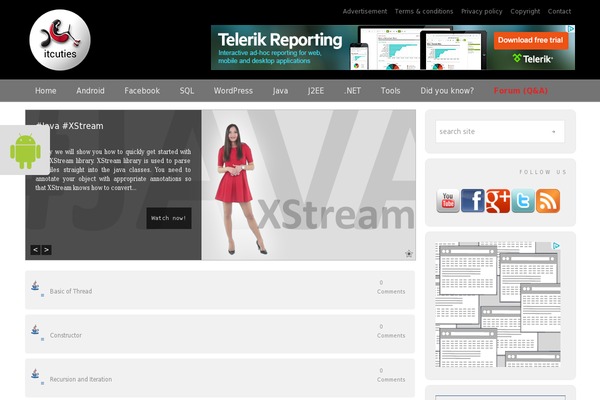Open the Facebook menu item
This screenshot has height=400, width=600.
click(142, 91)
